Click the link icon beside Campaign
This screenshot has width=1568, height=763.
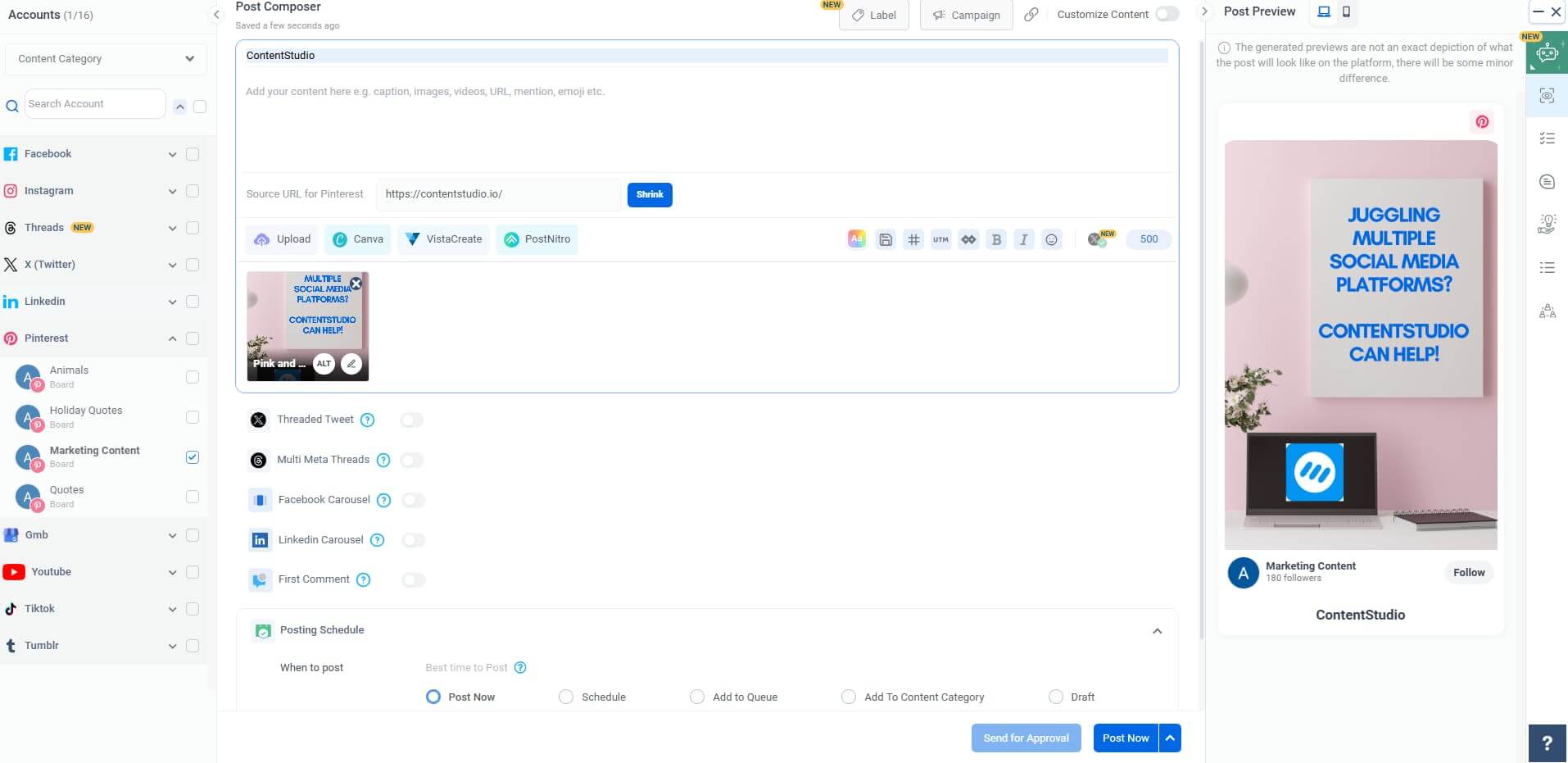pyautogui.click(x=1031, y=15)
